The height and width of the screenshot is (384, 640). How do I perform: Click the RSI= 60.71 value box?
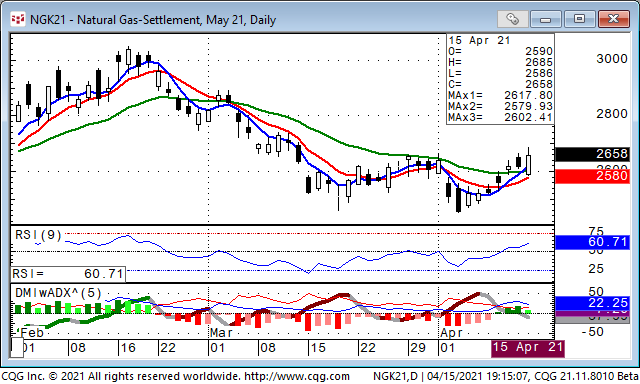click(x=68, y=274)
